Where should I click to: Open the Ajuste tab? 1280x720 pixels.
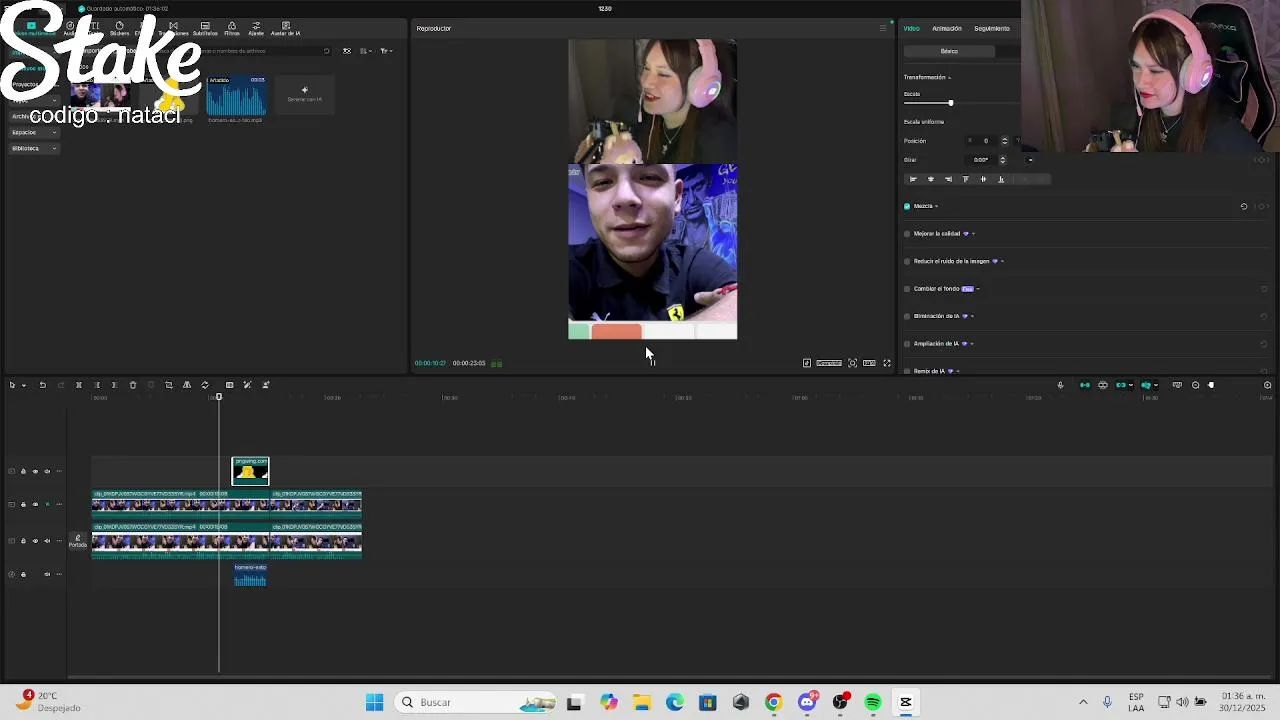click(256, 28)
